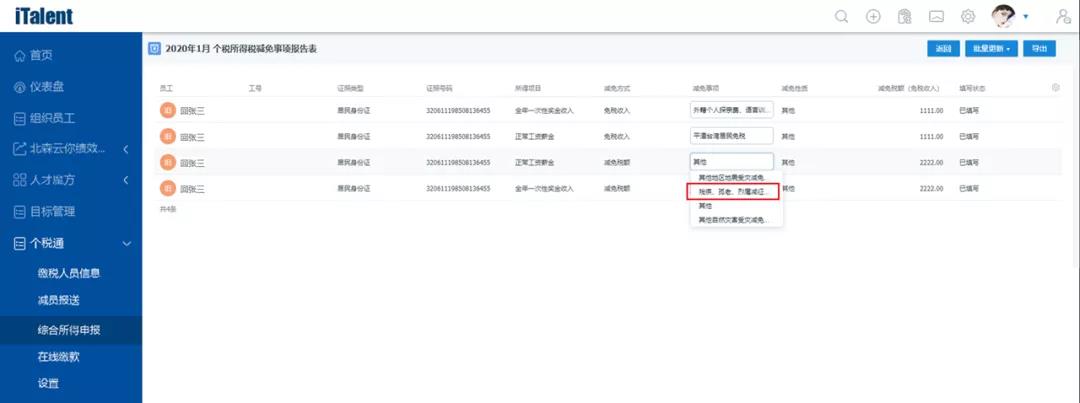Select 残疾、孤老、烈属减征 dropdown option

[x=734, y=191]
